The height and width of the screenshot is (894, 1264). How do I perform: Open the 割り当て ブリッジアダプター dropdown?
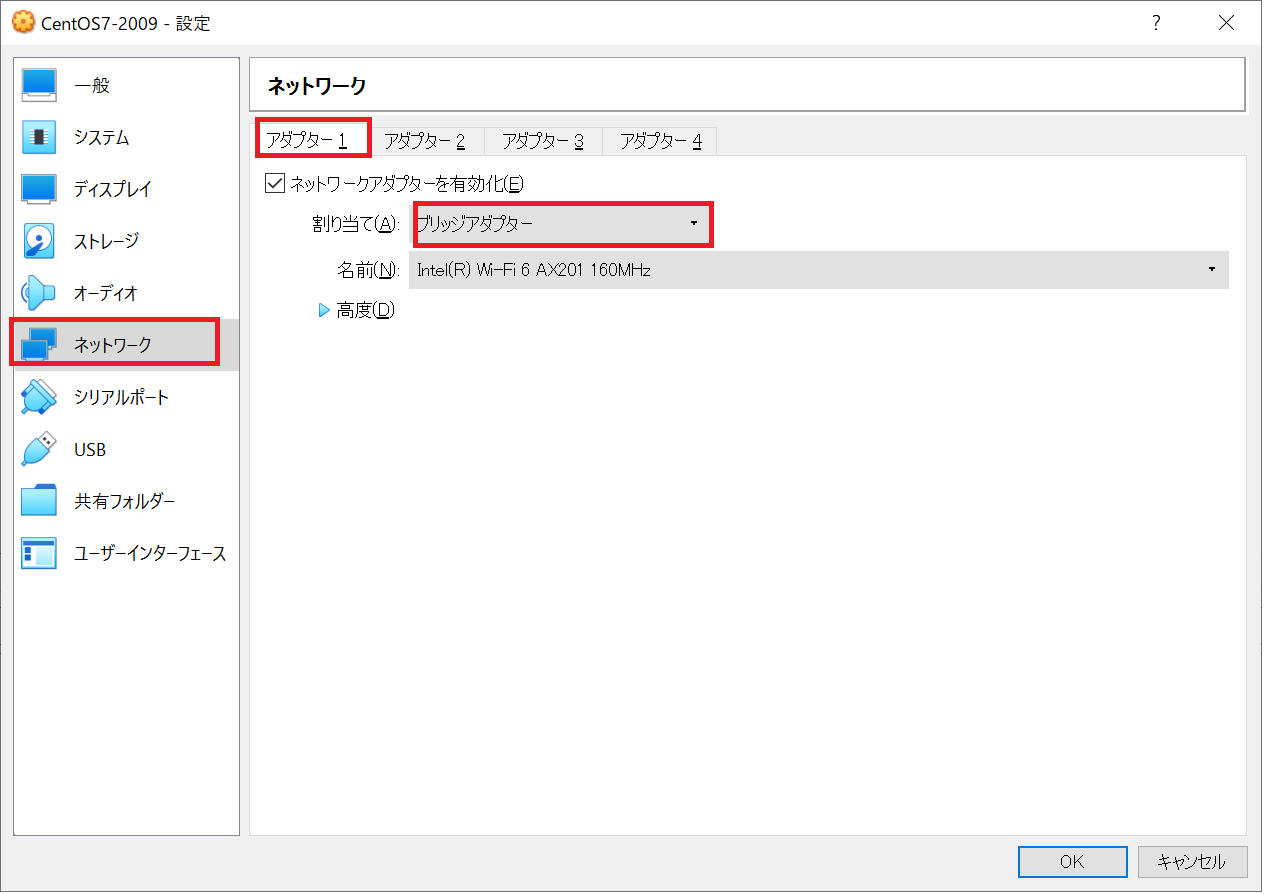(x=562, y=224)
